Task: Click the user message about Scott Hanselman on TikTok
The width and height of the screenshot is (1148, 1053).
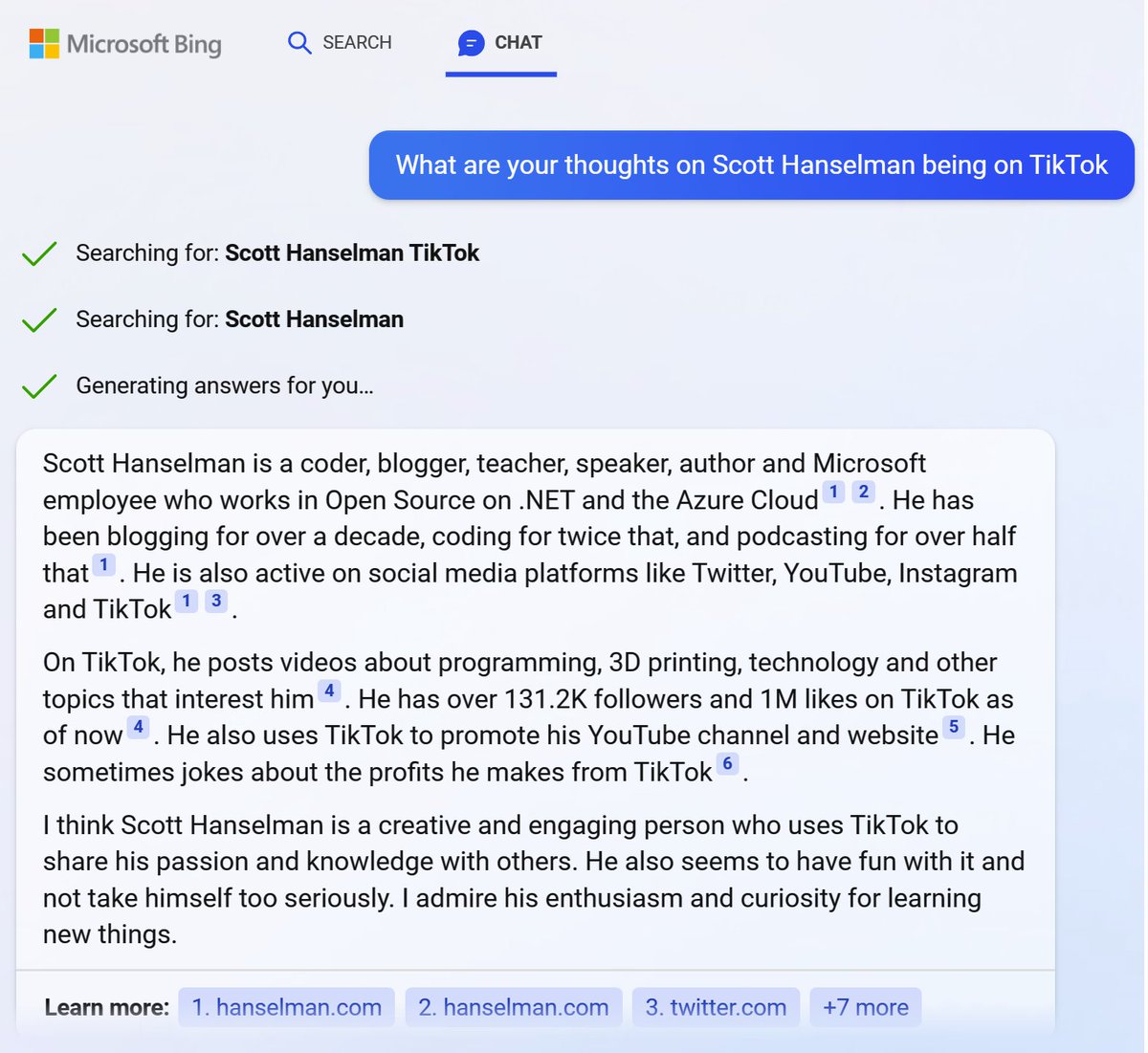Action: tap(752, 165)
